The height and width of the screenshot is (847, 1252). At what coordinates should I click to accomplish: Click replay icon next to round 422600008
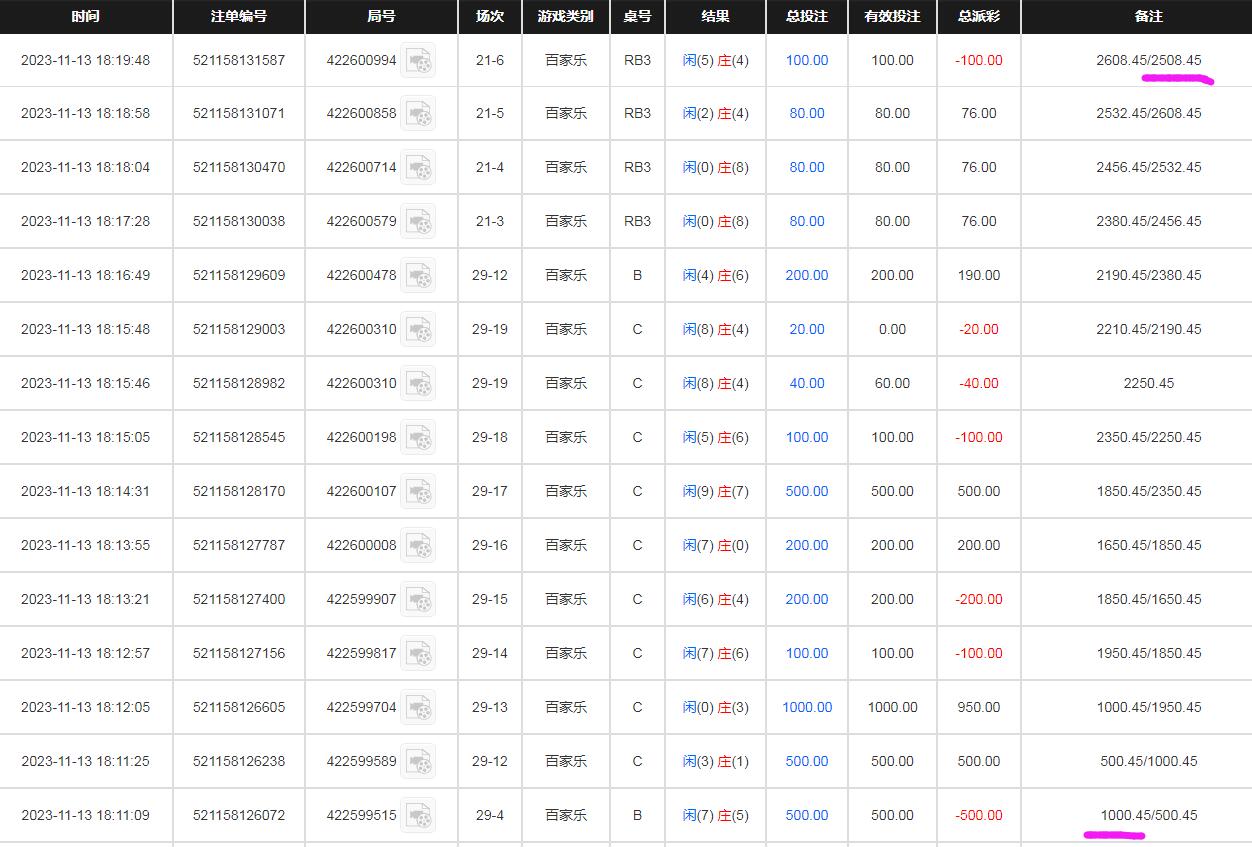click(418, 546)
